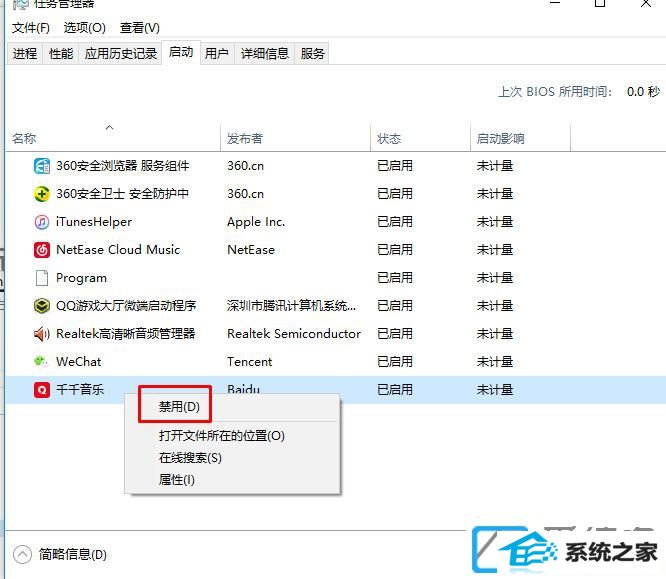Image resolution: width=666 pixels, height=579 pixels.
Task: Select the 360安全卫士 安全防护中 row name
Action: 122,194
